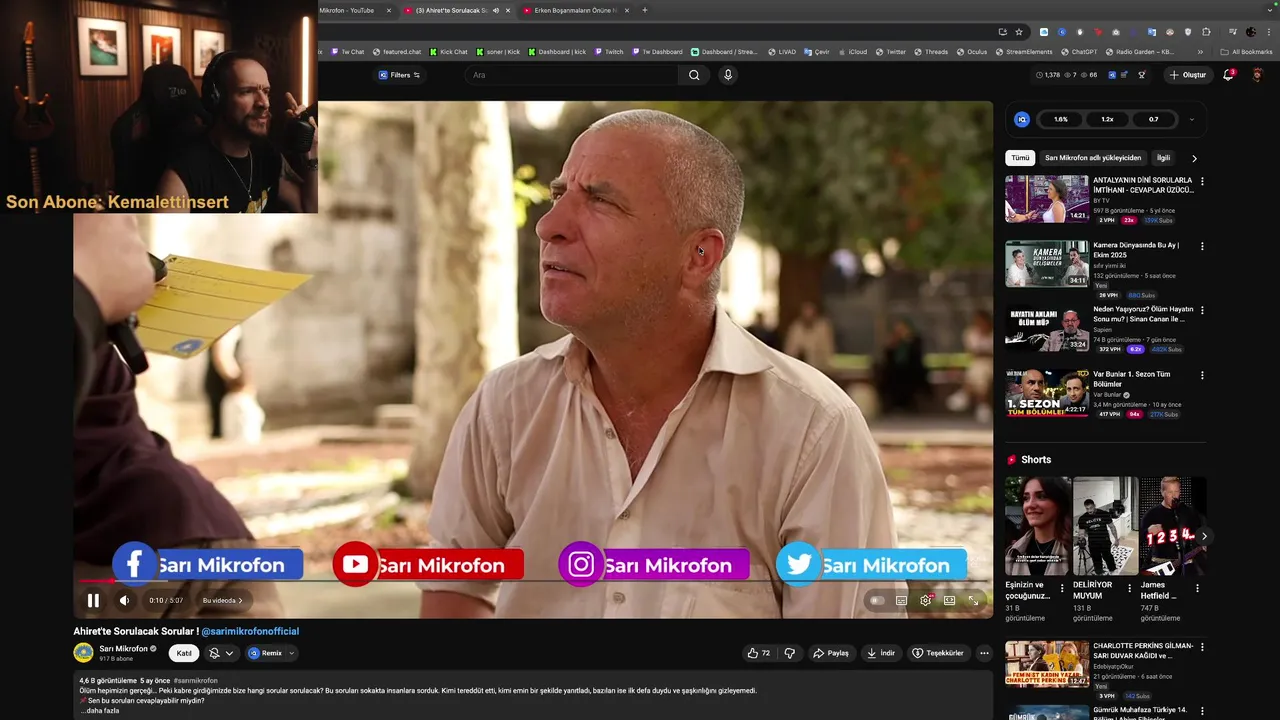Viewport: 1280px width, 720px height.
Task: Open options for ANTALYA'NIN DİNİ SORULARLA video
Action: click(x=1202, y=181)
